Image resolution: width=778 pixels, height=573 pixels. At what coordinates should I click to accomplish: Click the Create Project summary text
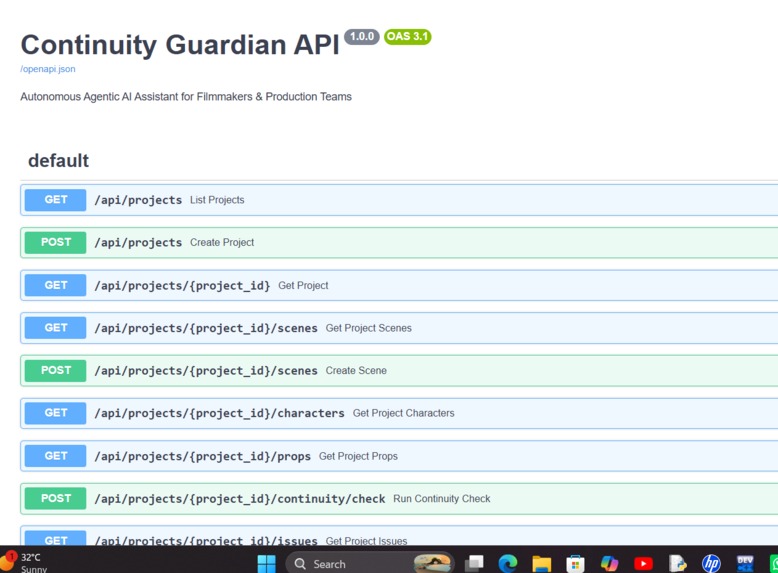click(222, 243)
